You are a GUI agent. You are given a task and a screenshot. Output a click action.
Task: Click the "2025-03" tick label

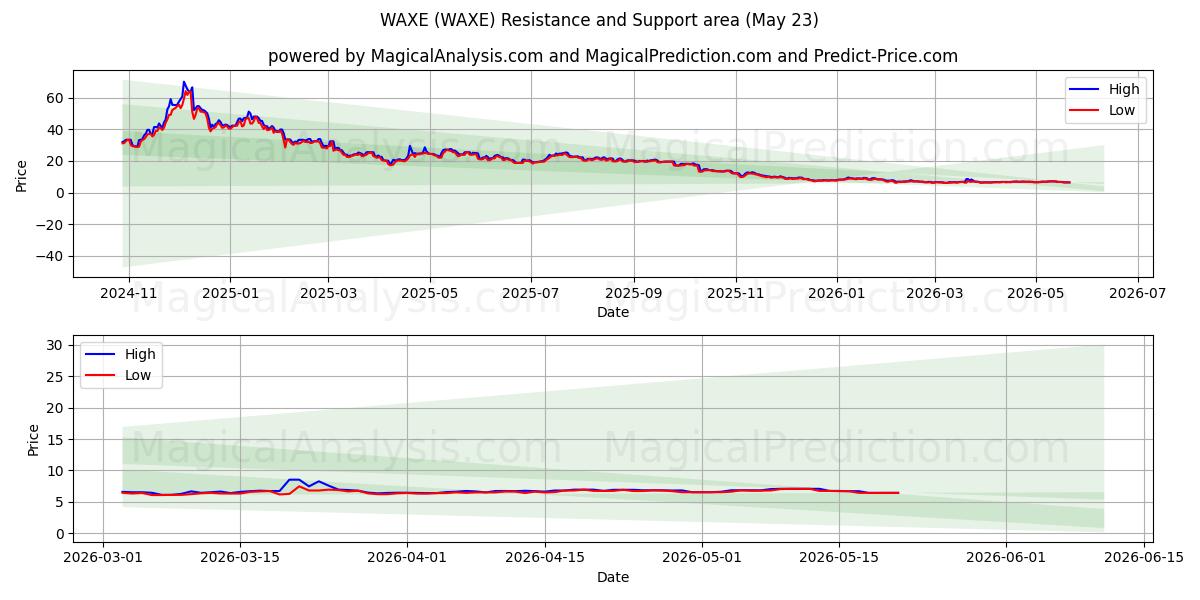tap(328, 293)
